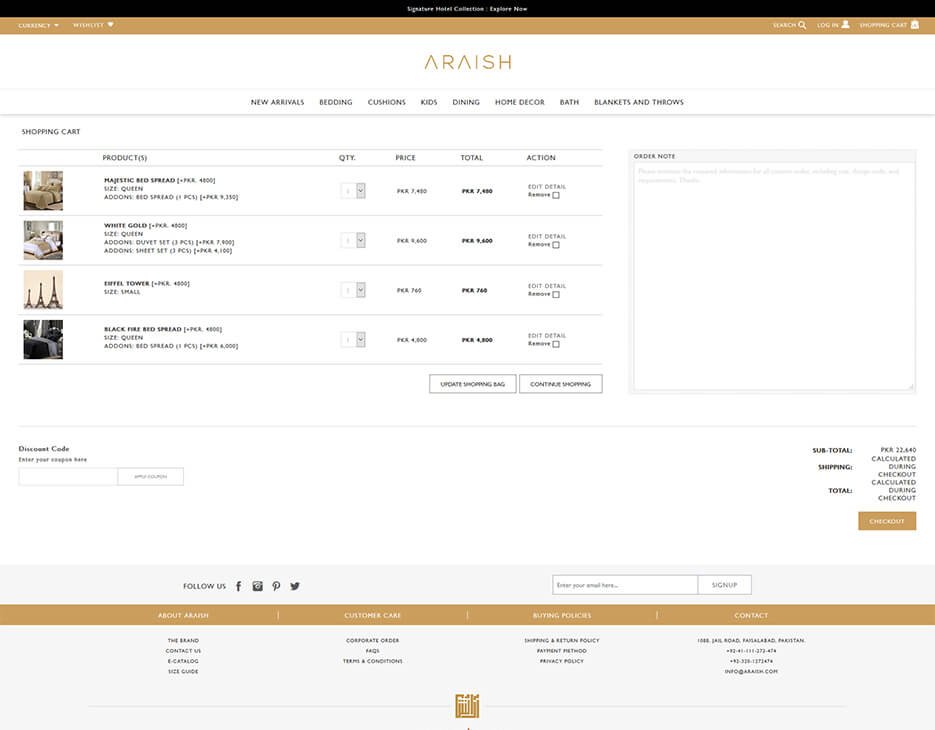Click the Signature Hotel Collection Explore Now banner
The width and height of the screenshot is (935, 730).
pos(468,9)
